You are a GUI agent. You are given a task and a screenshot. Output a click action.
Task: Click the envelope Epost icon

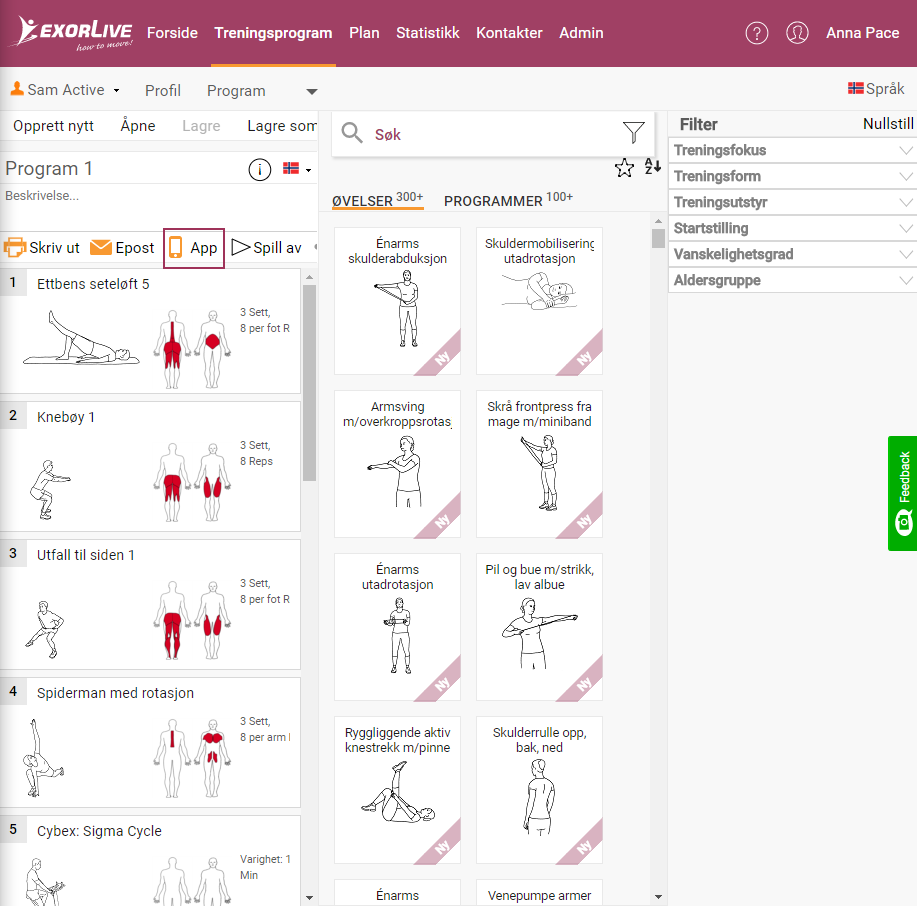pos(101,247)
